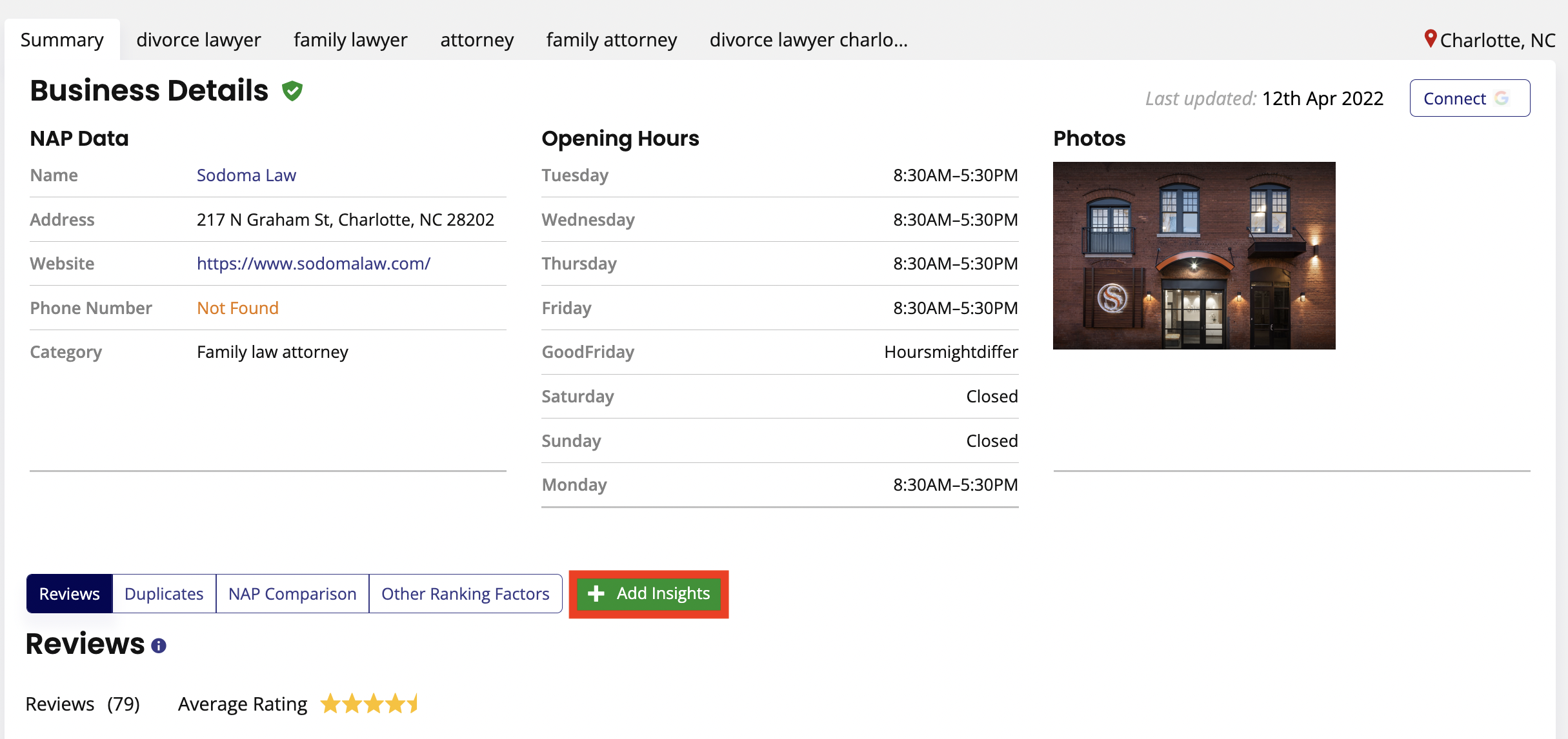Screen dimensions: 1568x739
Task: Select the Duplicates section tab
Action: (x=164, y=593)
